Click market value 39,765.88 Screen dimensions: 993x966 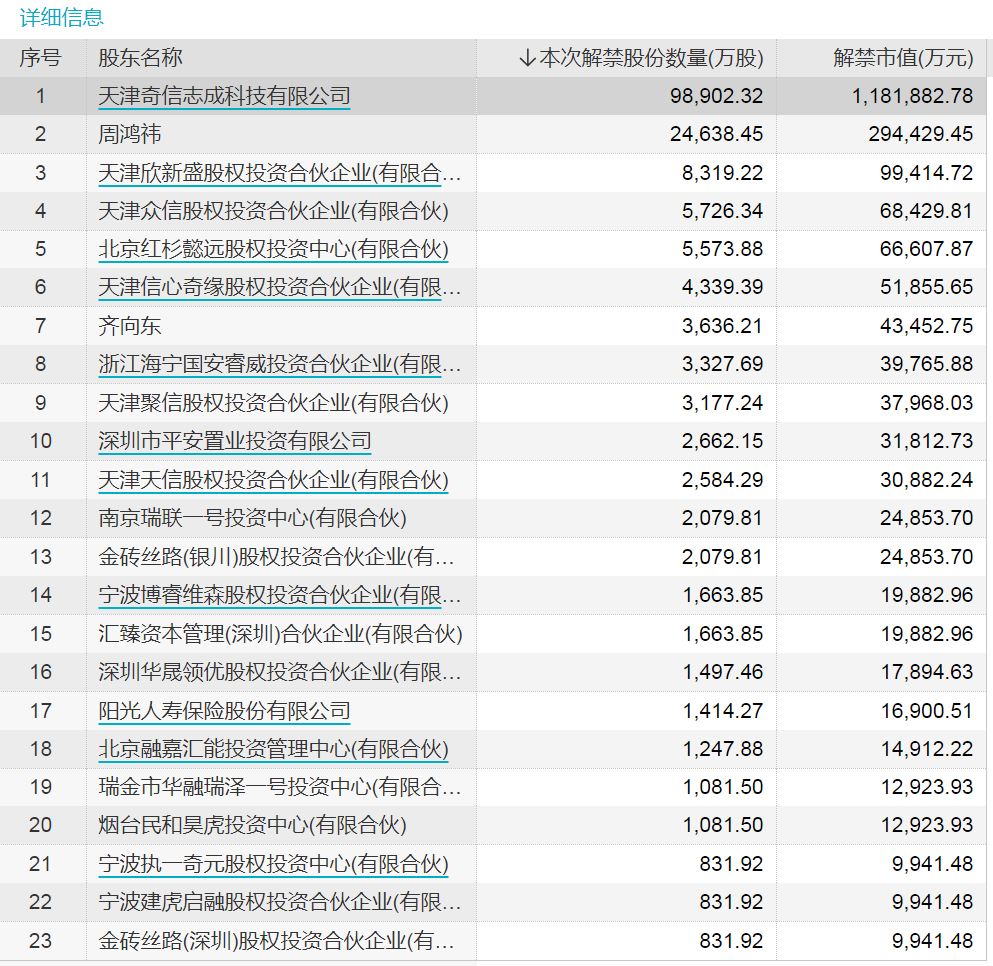click(927, 364)
